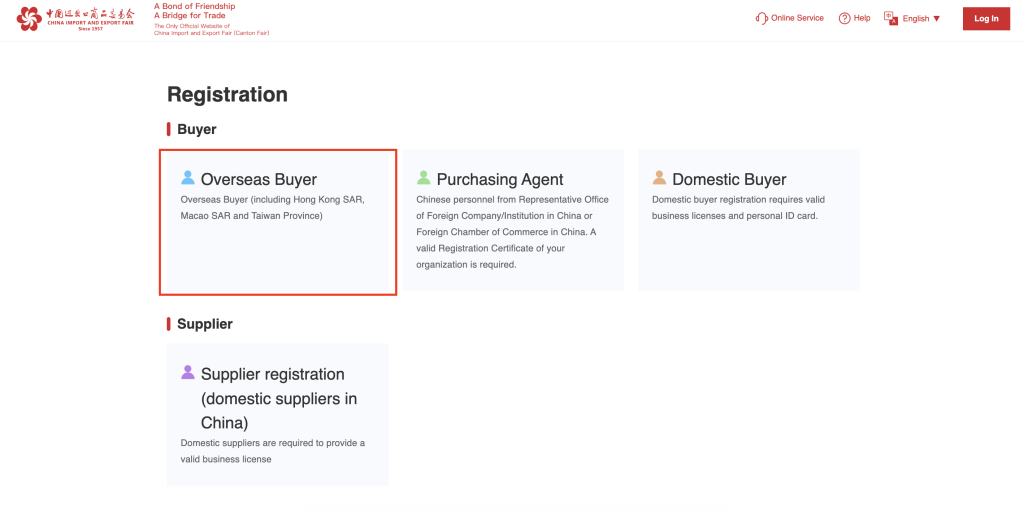Click the Domestic Buyer requirements description
The image size is (1024, 510).
738,207
